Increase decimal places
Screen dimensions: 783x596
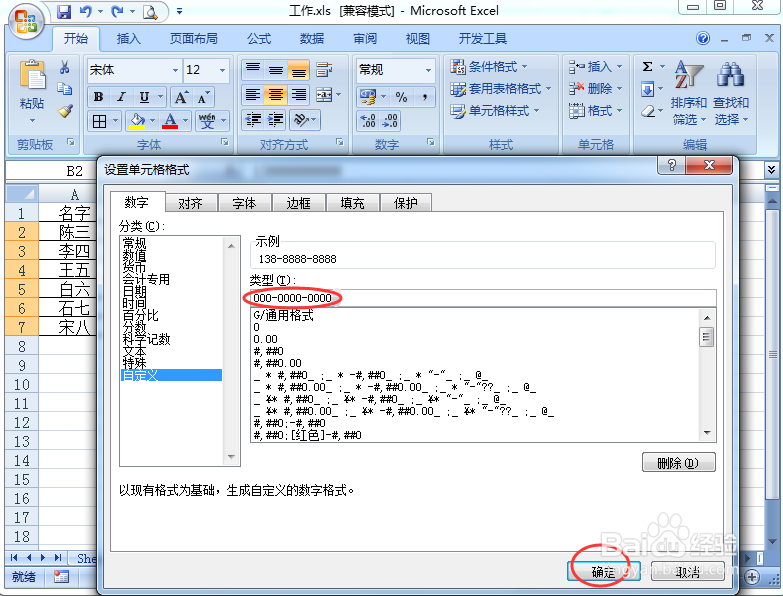click(x=368, y=120)
